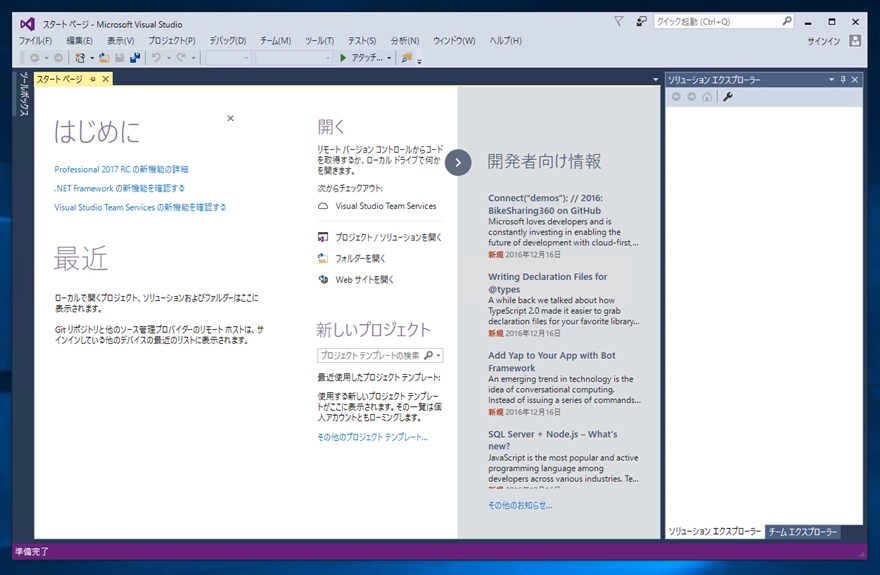Click the Redo toolbar icon

click(x=181, y=58)
